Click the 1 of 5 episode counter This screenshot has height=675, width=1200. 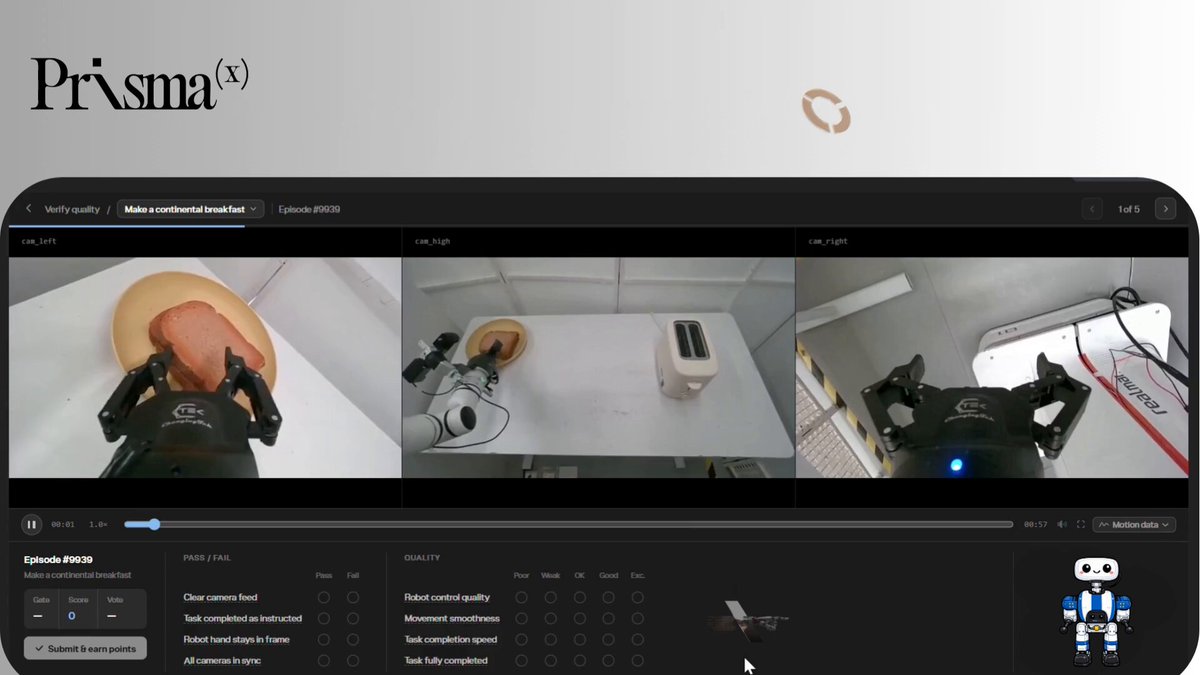tap(1129, 209)
